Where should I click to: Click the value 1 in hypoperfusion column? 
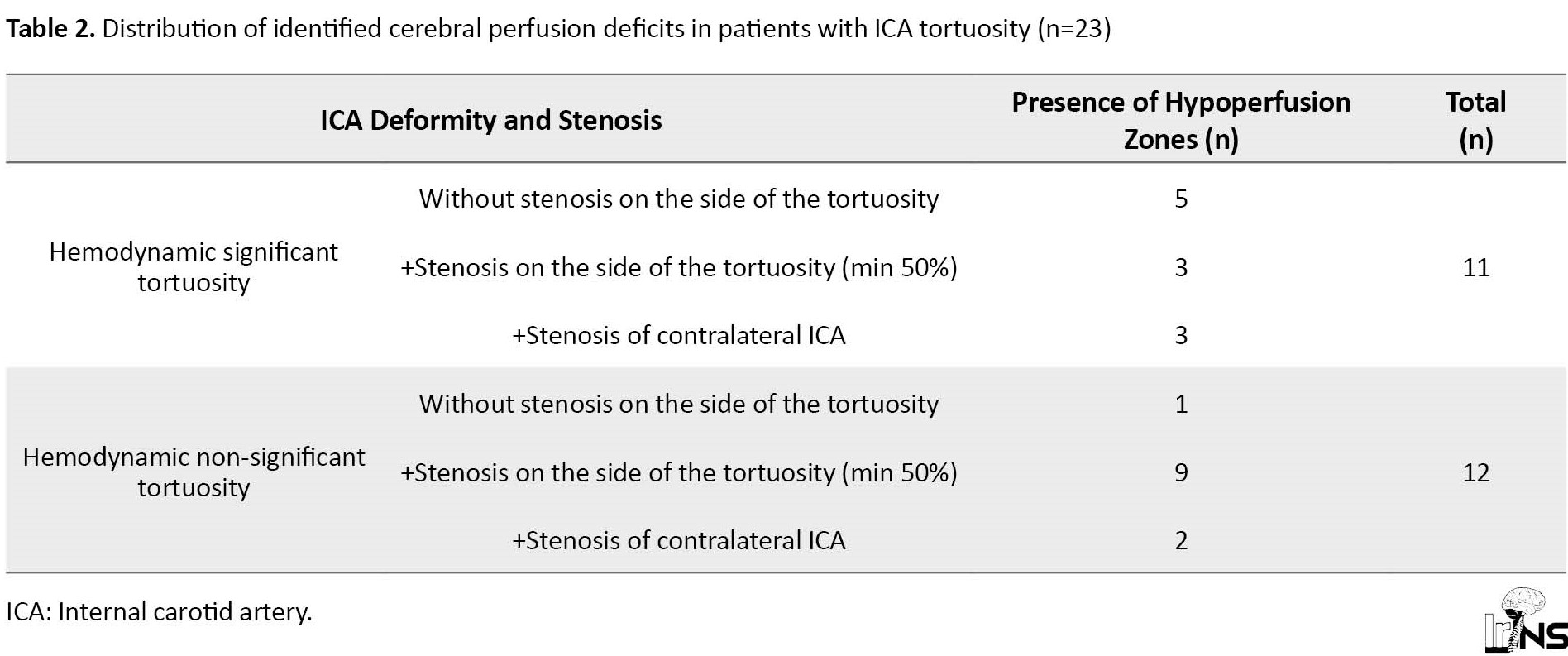click(1181, 404)
